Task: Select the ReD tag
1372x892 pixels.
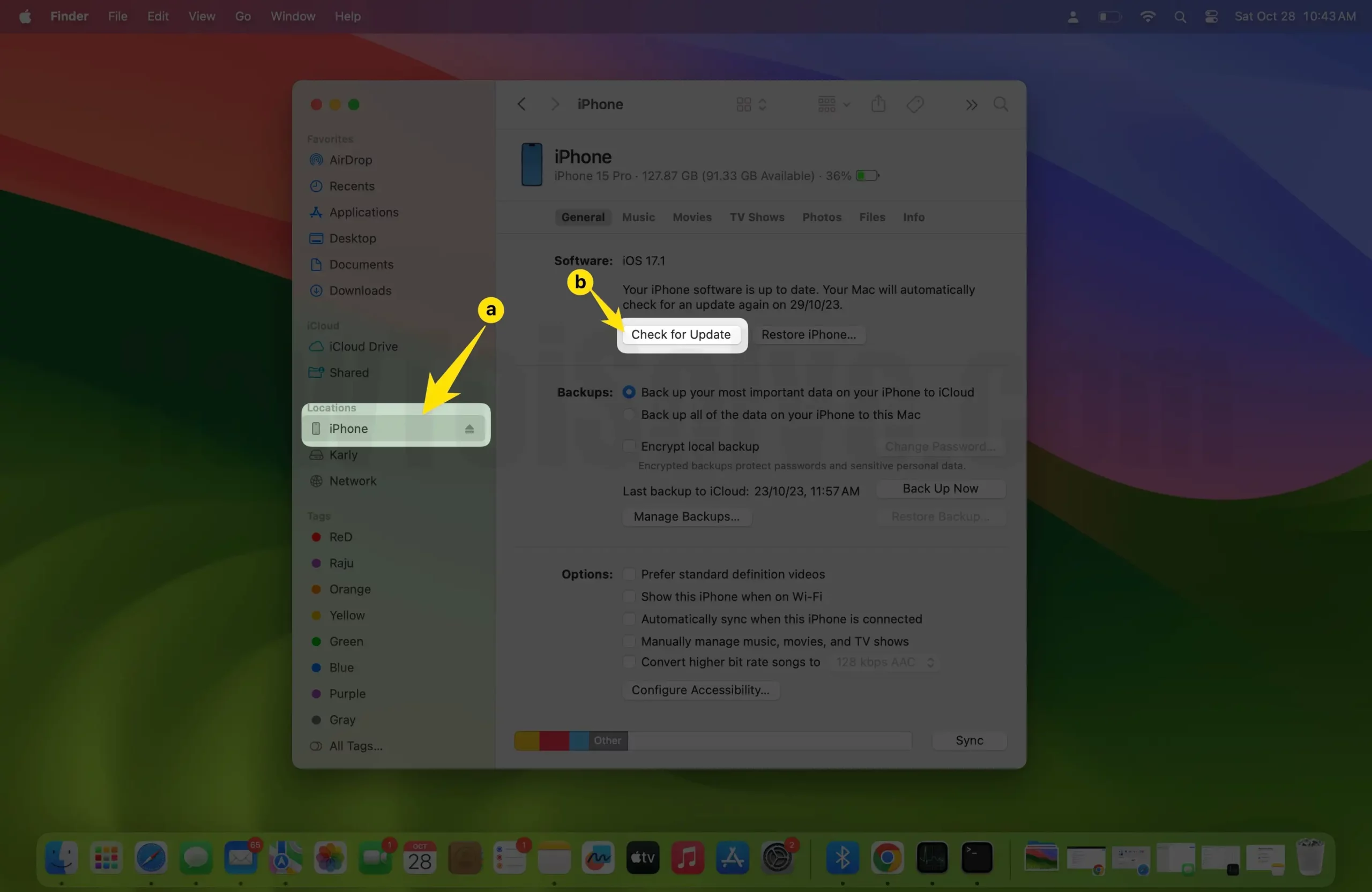Action: [340, 537]
